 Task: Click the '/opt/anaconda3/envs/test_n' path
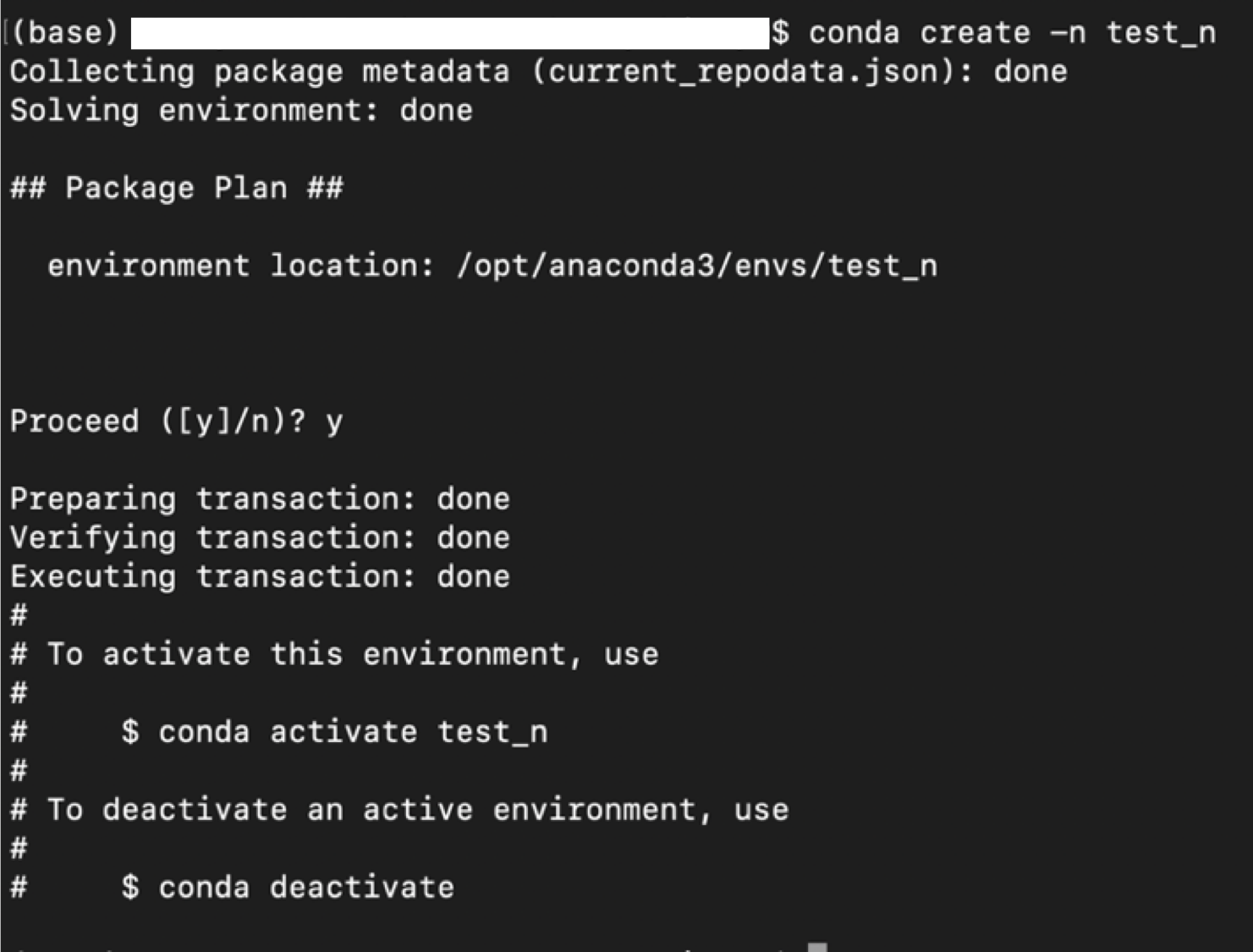point(696,266)
